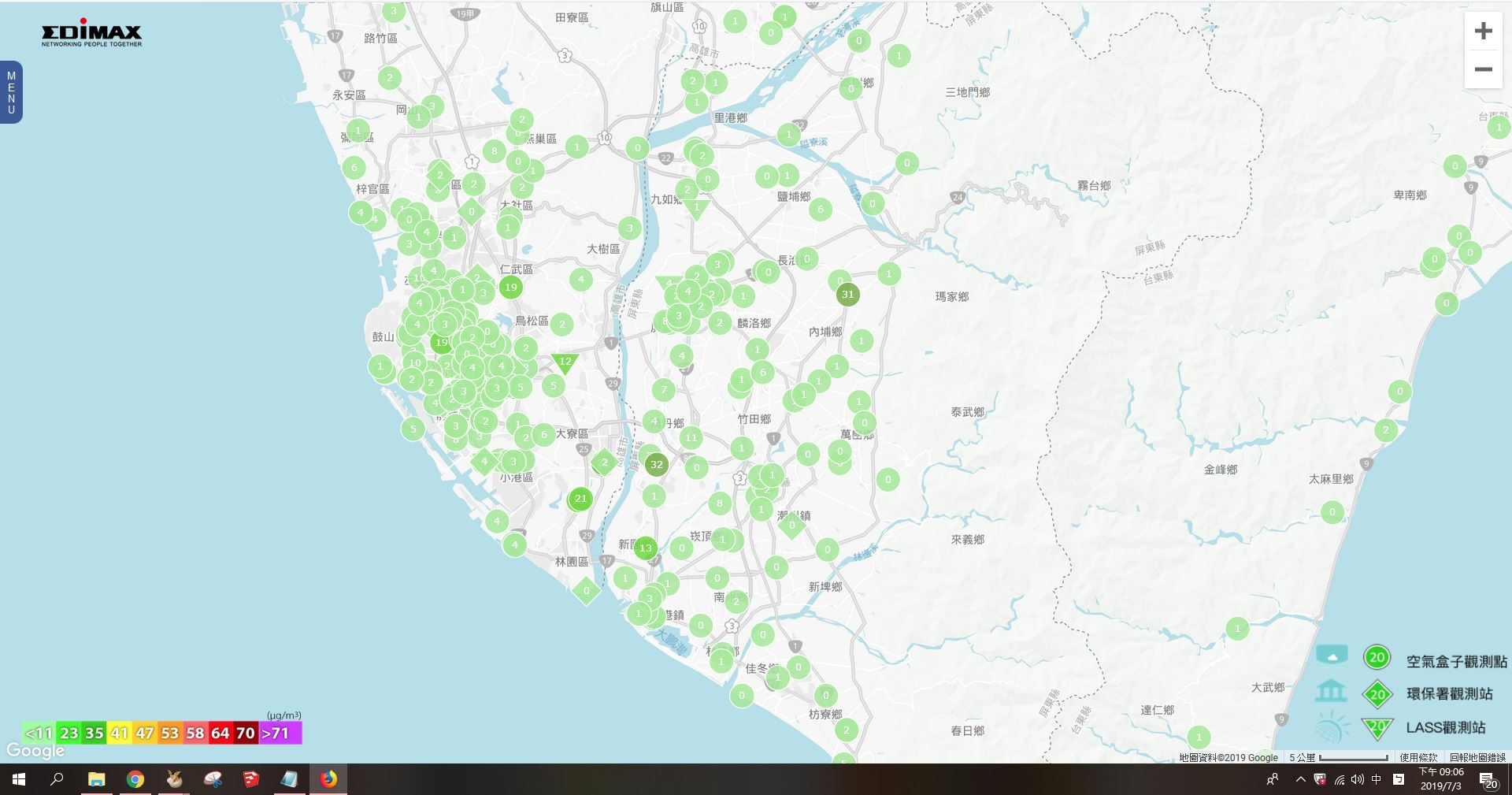Select the 7 station marker

664,389
